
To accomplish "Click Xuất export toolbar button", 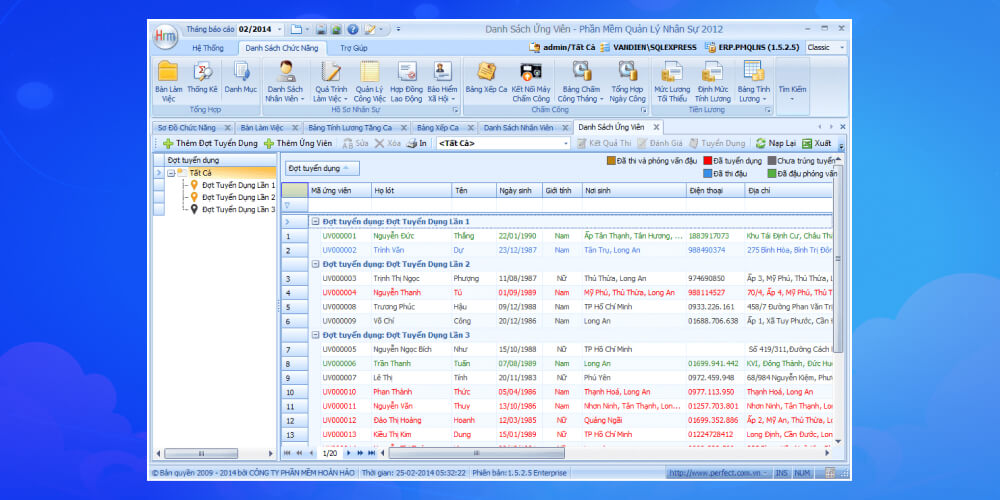I will (817, 143).
